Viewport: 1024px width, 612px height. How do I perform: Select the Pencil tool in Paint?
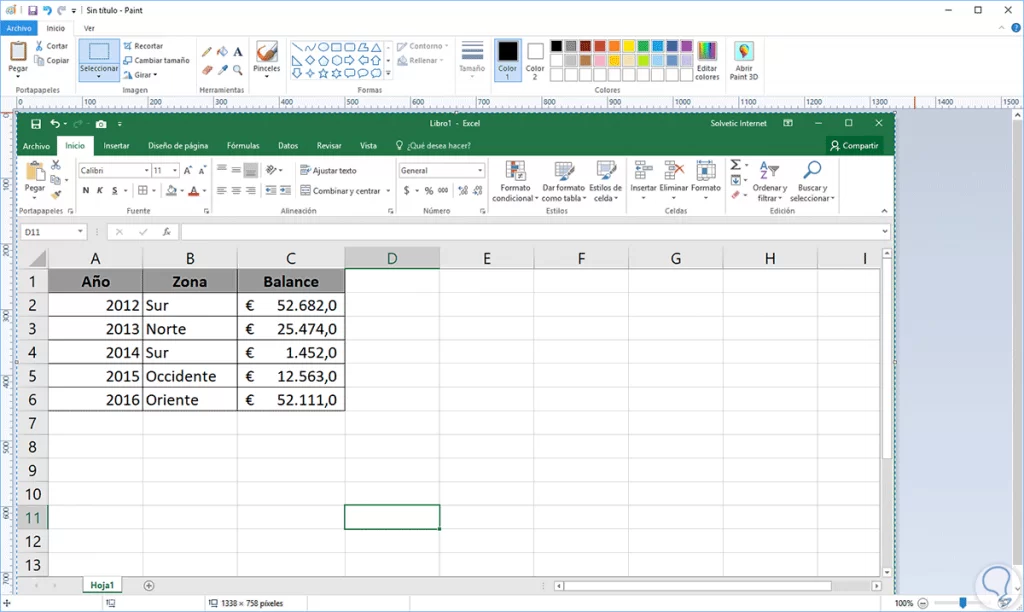pyautogui.click(x=207, y=52)
